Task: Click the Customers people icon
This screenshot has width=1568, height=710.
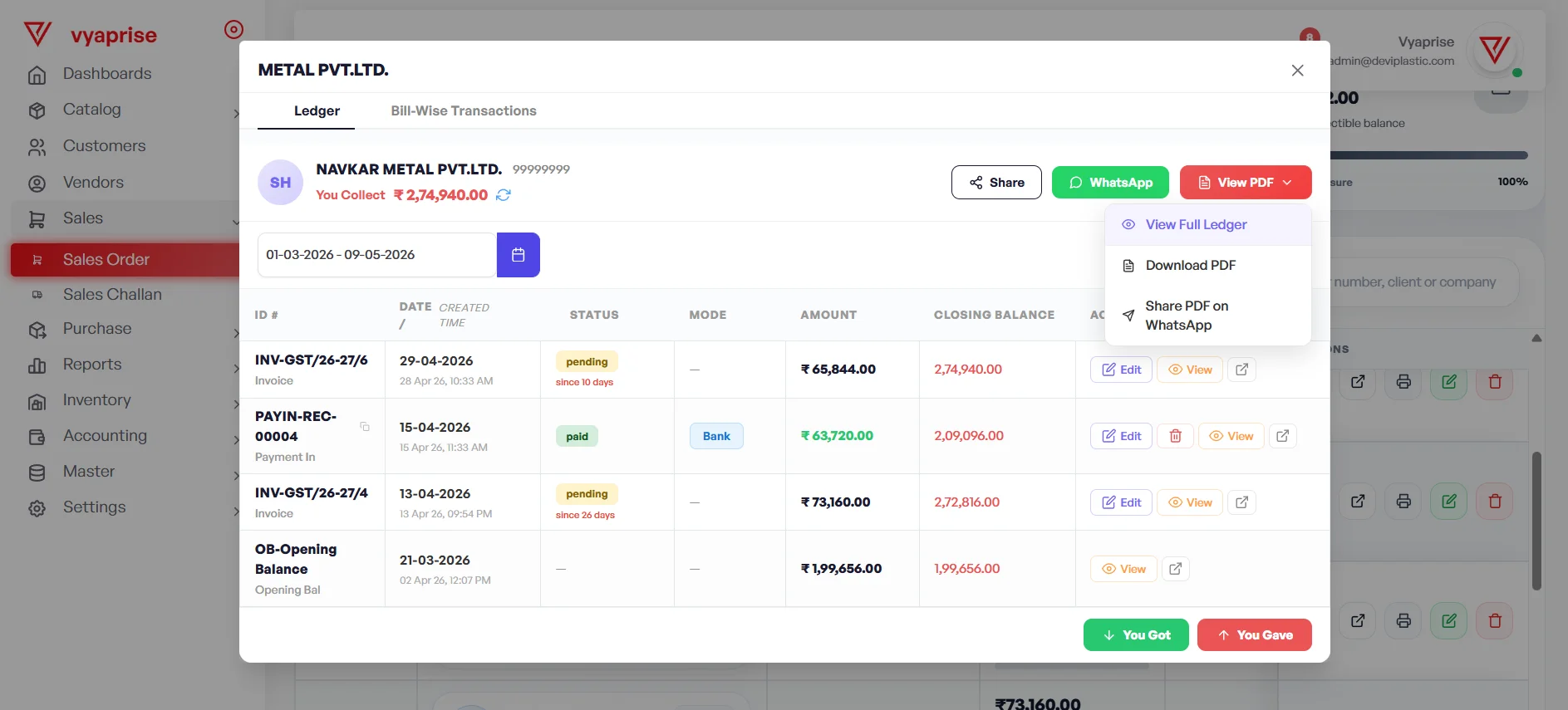Action: [x=37, y=147]
